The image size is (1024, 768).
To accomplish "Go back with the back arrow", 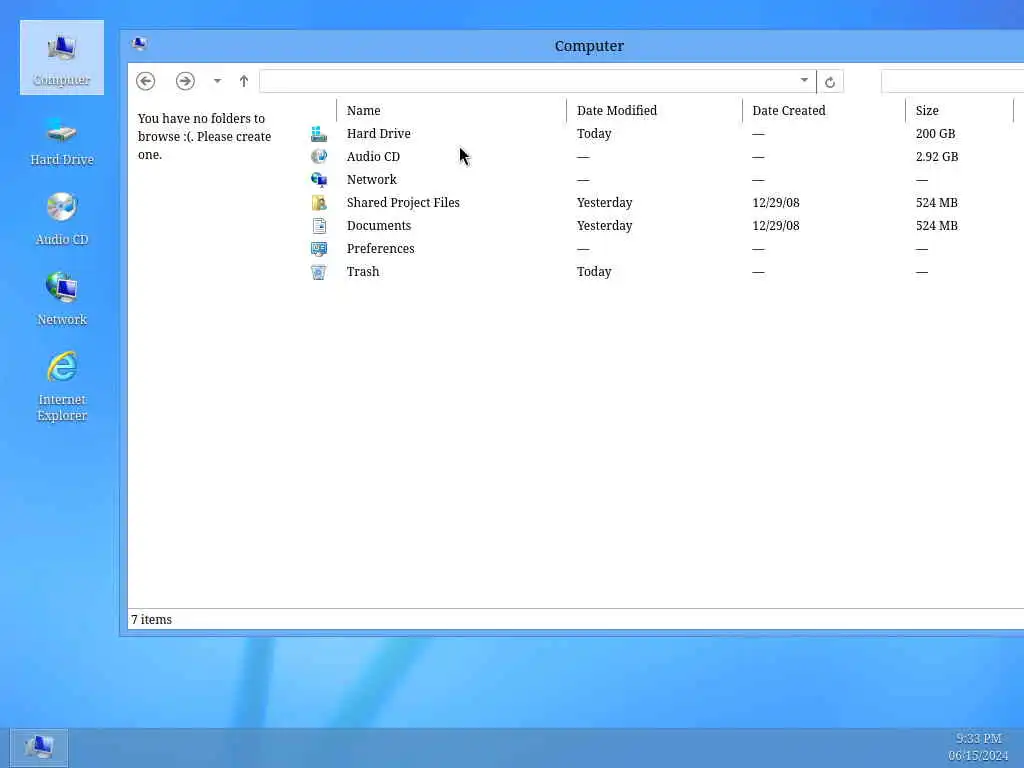I will (x=146, y=81).
